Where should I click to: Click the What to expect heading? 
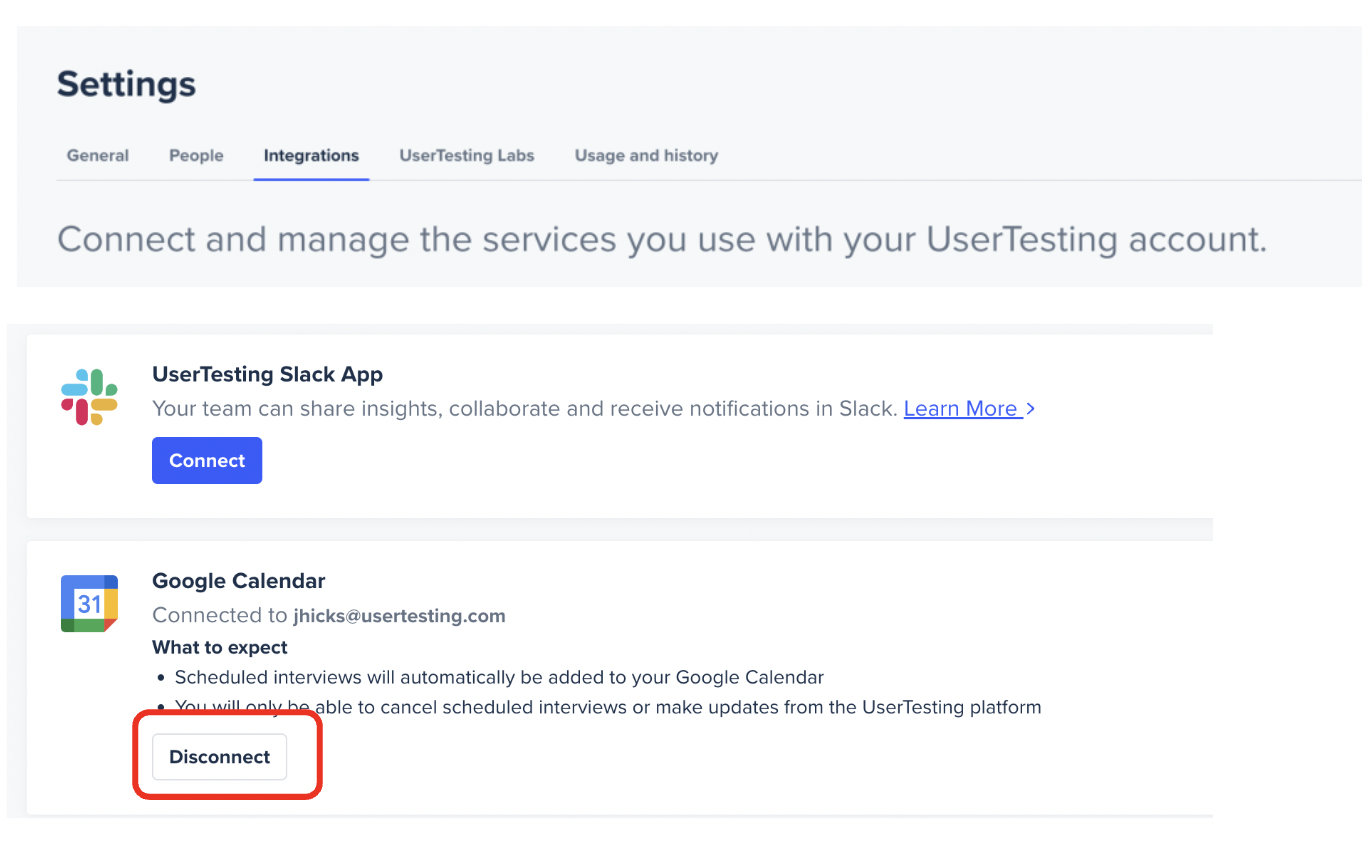pos(220,648)
